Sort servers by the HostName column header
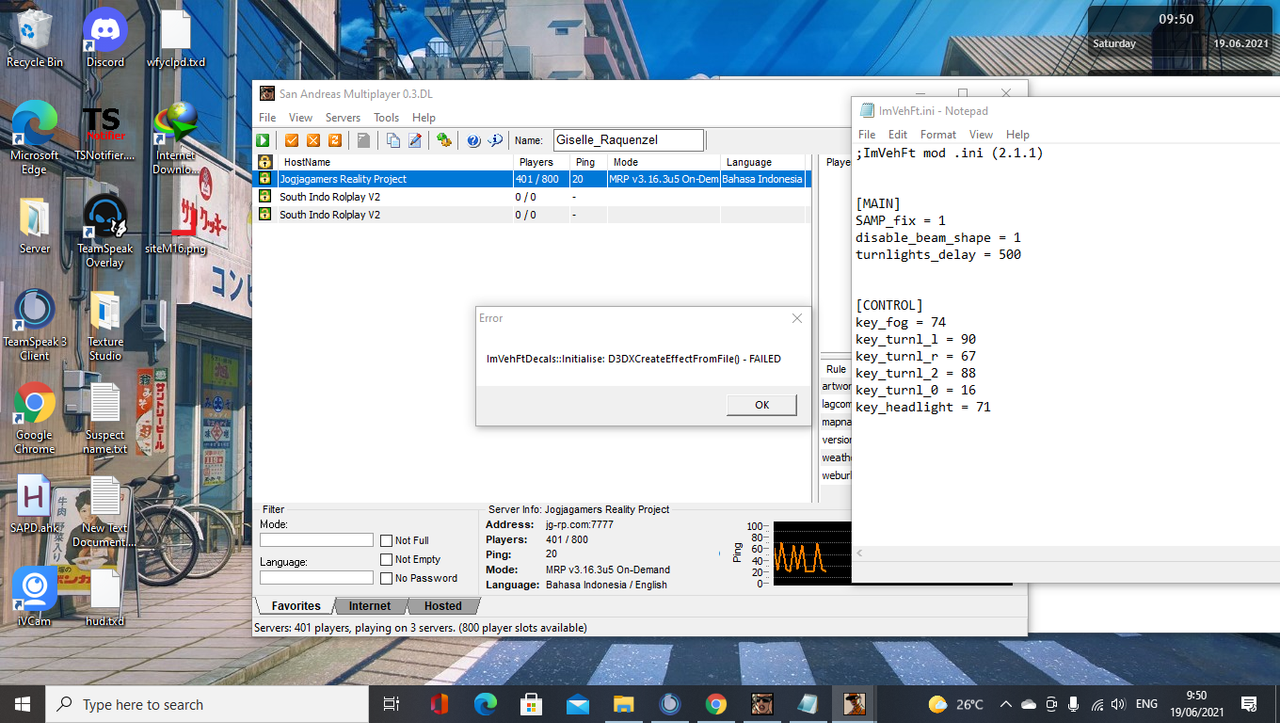The width and height of the screenshot is (1280, 723). pos(394,162)
